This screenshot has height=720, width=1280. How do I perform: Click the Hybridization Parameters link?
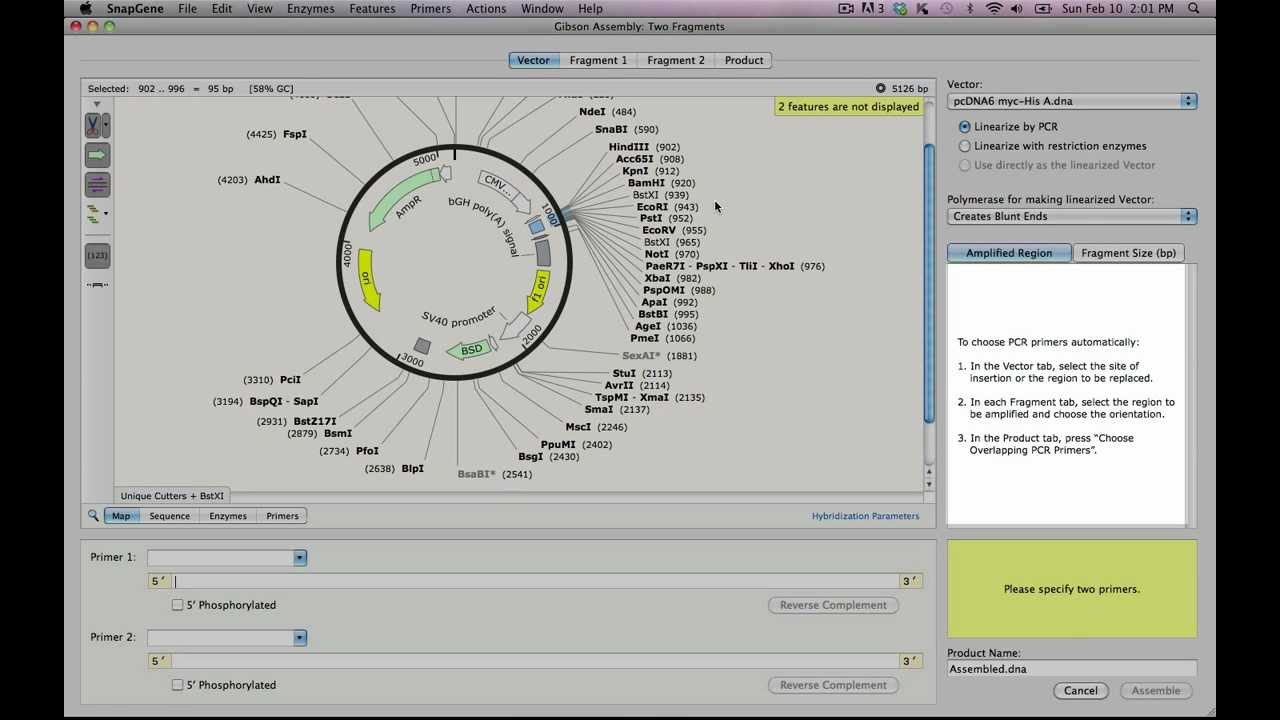[865, 516]
